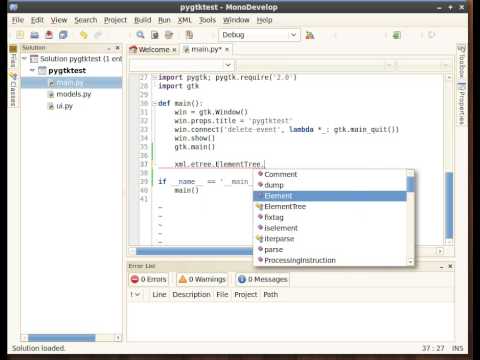Screen dimensions: 480x360
Task: Click the toolbar icon right of the magnifier
Action: tap(155, 35)
